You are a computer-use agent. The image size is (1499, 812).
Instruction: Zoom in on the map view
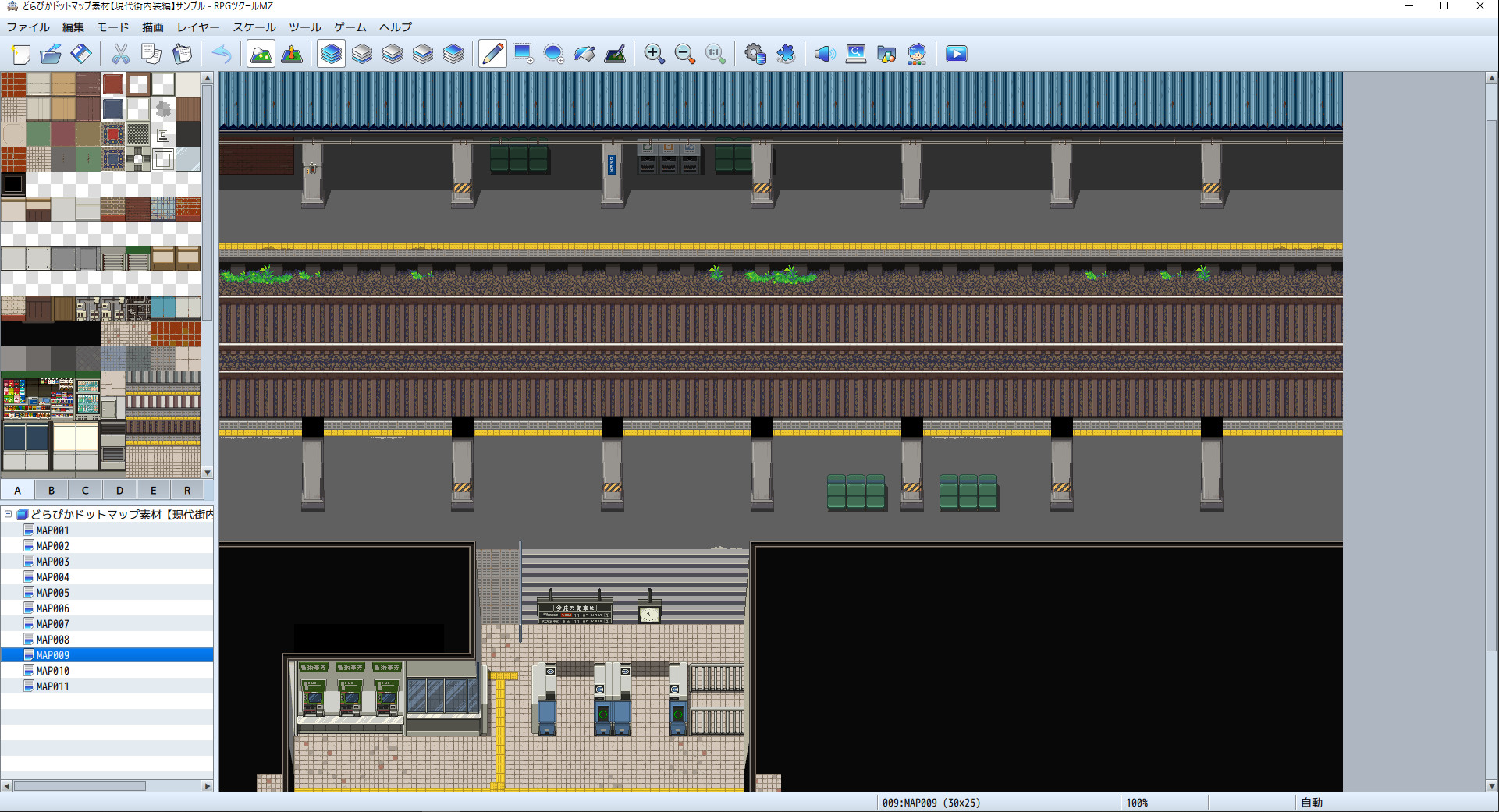pos(655,53)
